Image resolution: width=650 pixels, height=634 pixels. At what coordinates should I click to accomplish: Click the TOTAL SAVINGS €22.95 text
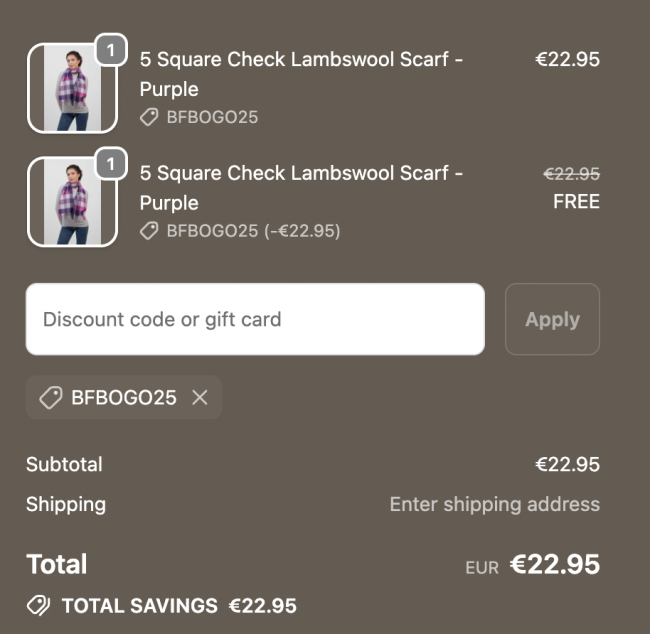[x=179, y=605]
